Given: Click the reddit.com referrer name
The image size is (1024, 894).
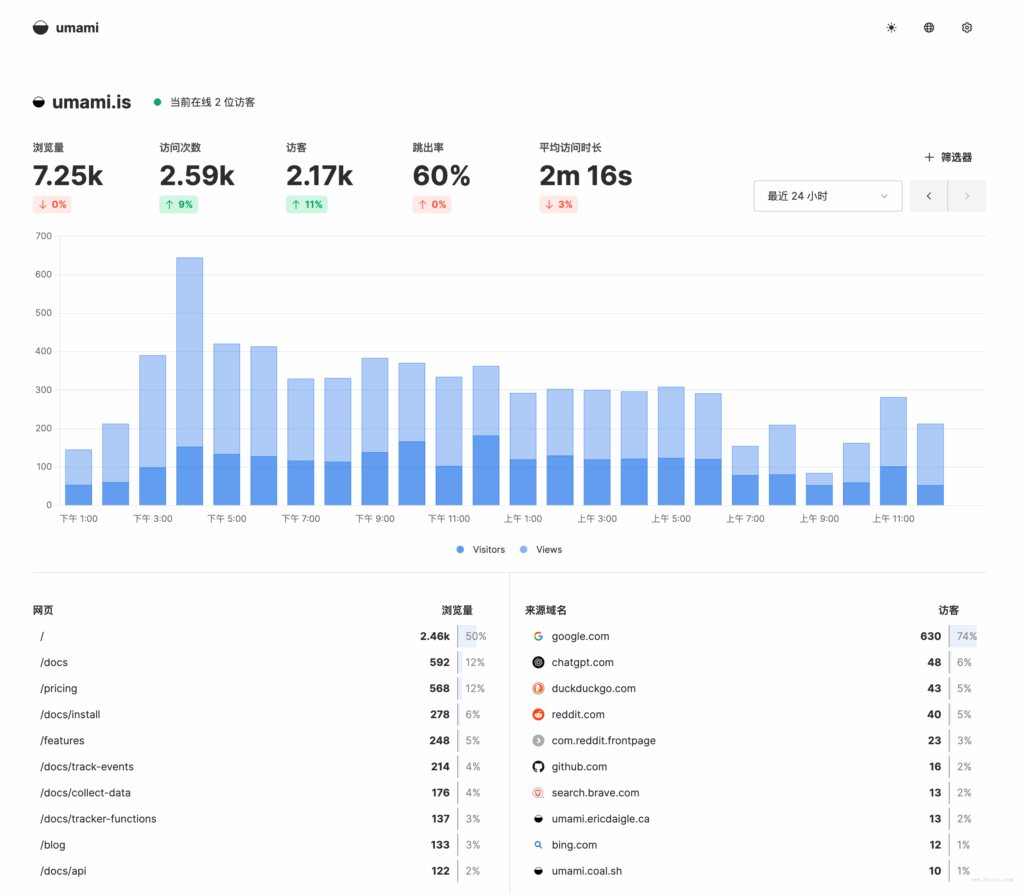Looking at the screenshot, I should 578,714.
